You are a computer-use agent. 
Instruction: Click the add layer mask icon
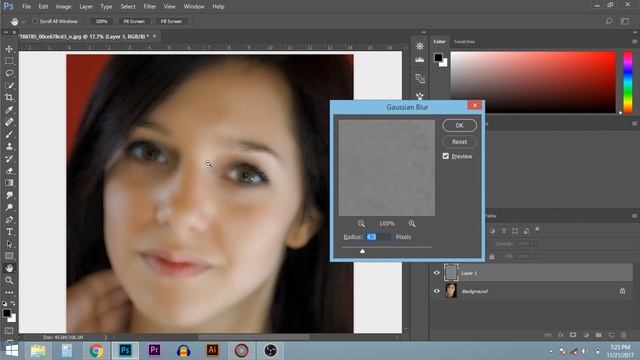tap(573, 335)
